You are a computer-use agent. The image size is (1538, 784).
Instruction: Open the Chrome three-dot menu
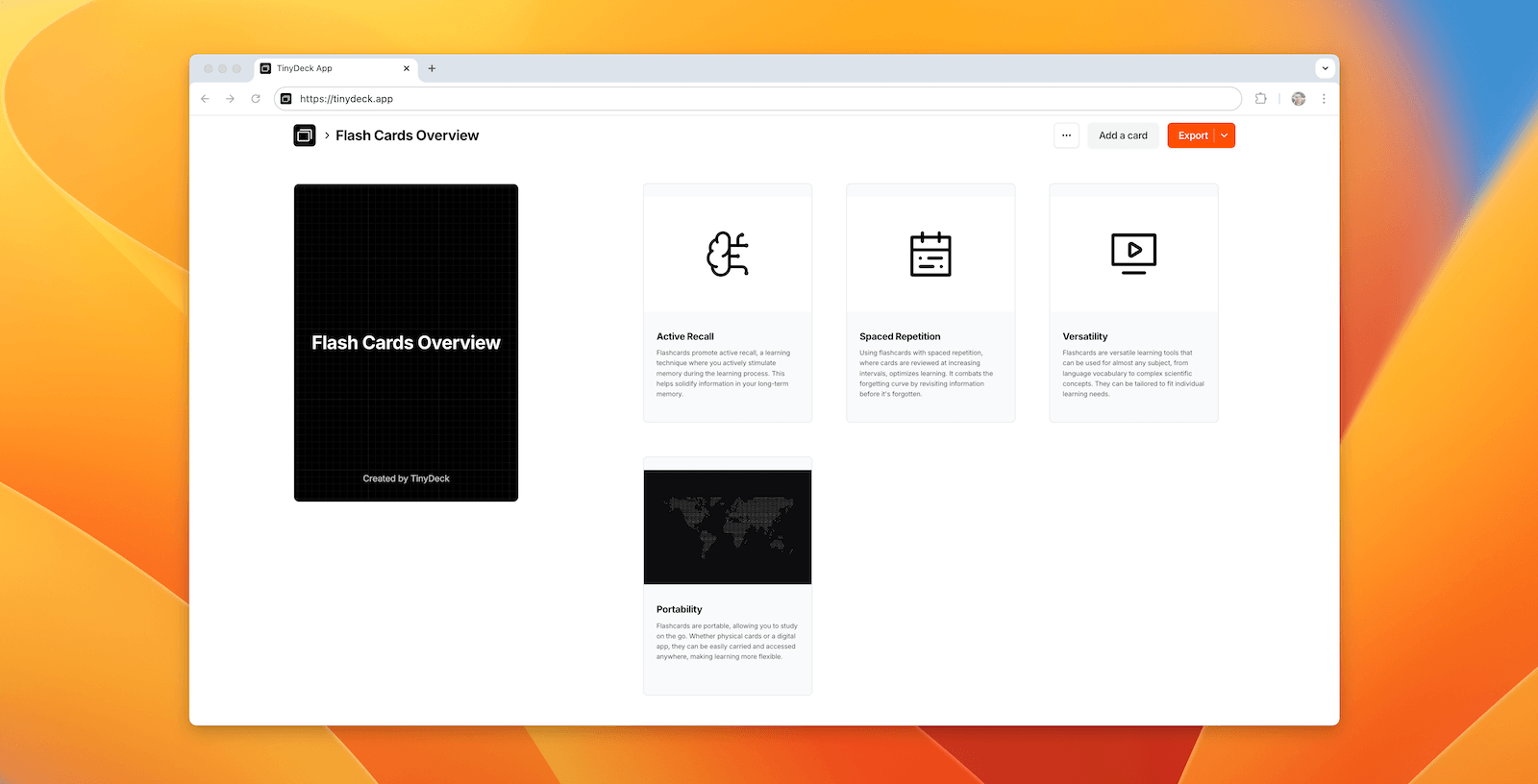(1324, 99)
